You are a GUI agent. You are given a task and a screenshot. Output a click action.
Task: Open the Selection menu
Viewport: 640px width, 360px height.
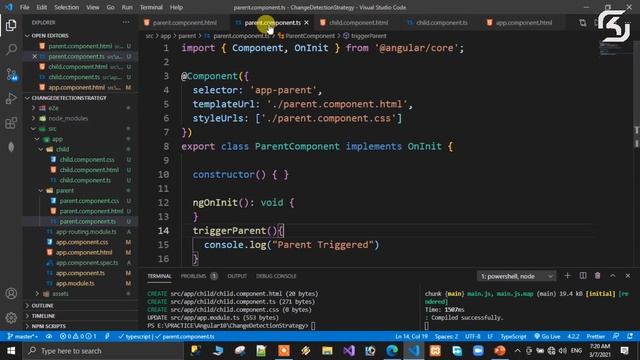coord(67,7)
